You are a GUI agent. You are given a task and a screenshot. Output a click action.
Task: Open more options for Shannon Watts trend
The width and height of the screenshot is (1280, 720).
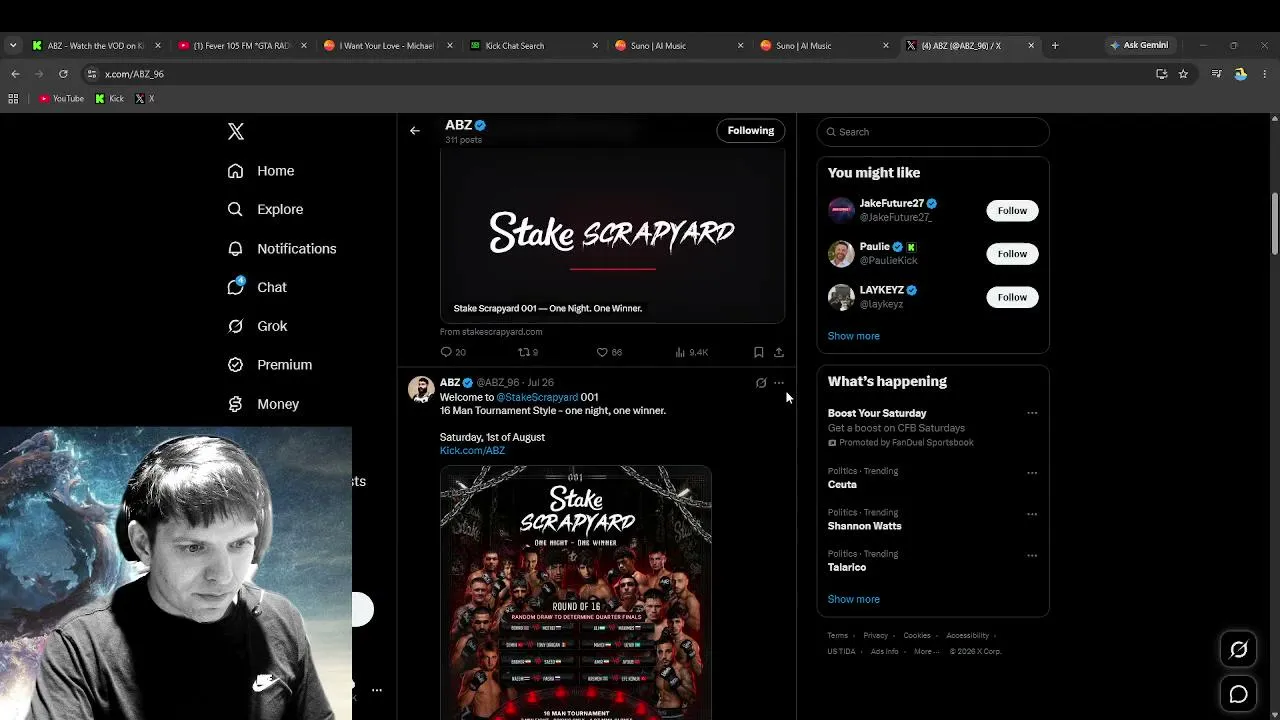click(x=1032, y=514)
